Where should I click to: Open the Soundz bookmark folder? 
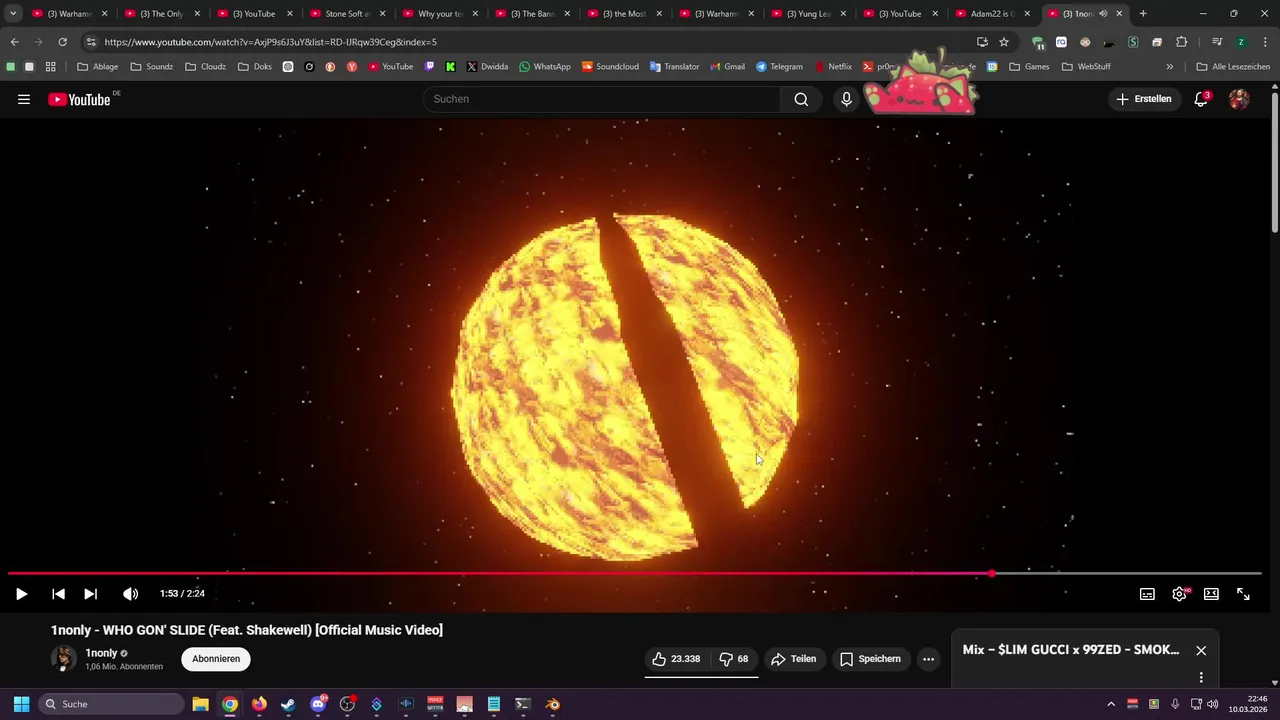point(152,67)
